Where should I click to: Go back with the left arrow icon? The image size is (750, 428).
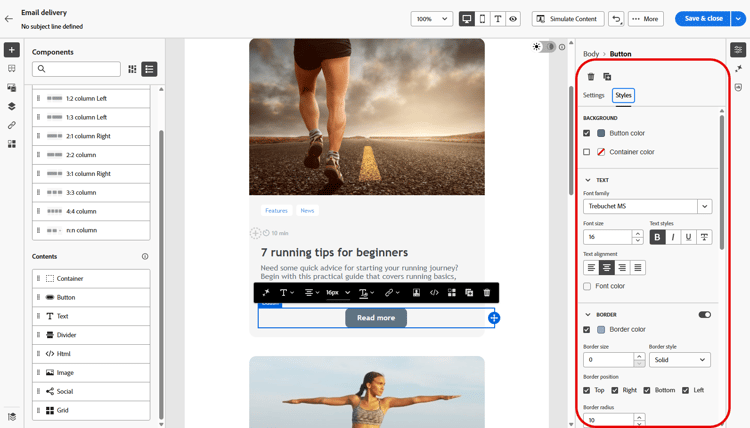(9, 19)
